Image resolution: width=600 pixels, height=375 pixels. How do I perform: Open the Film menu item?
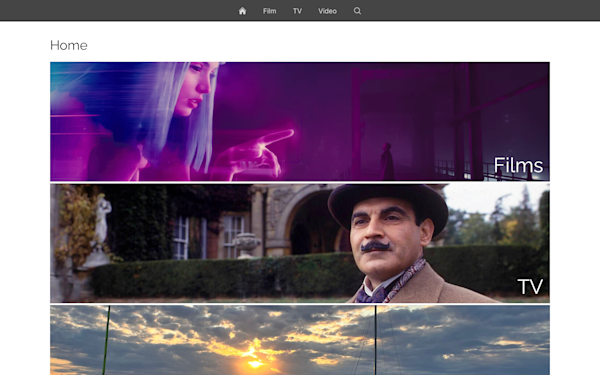pyautogui.click(x=269, y=11)
